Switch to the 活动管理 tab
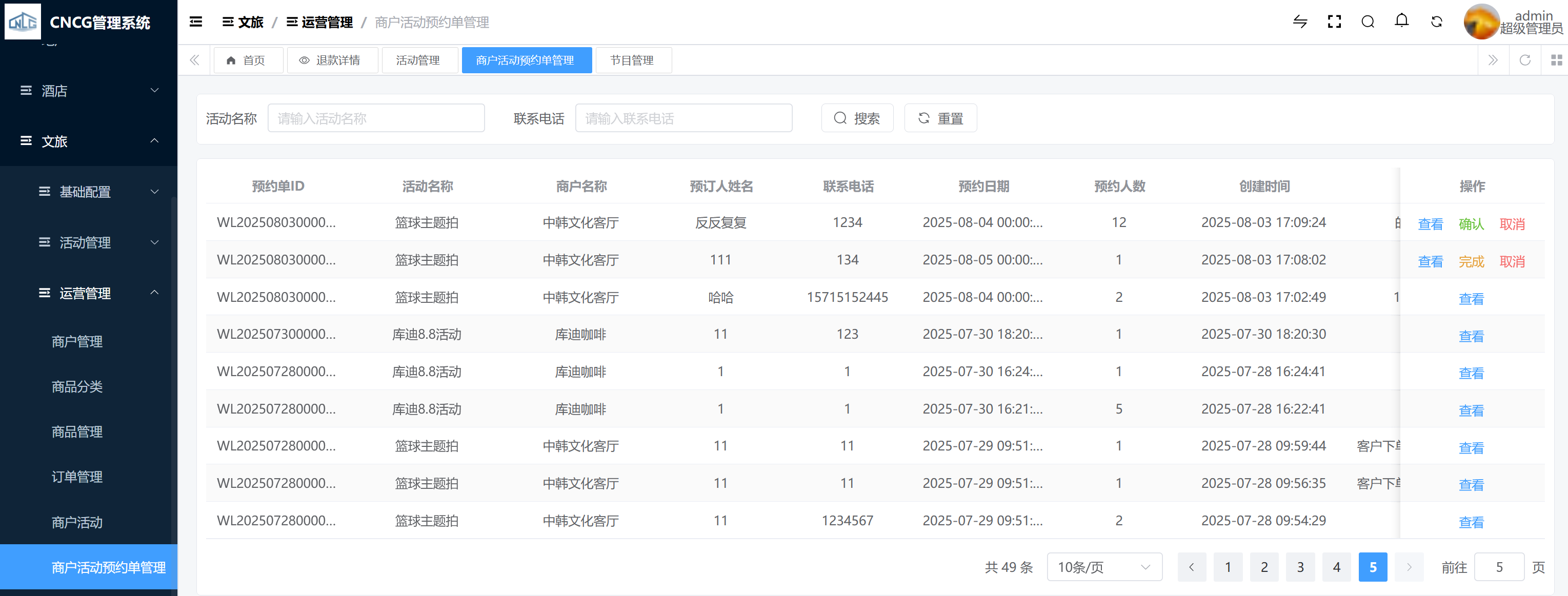 418,60
